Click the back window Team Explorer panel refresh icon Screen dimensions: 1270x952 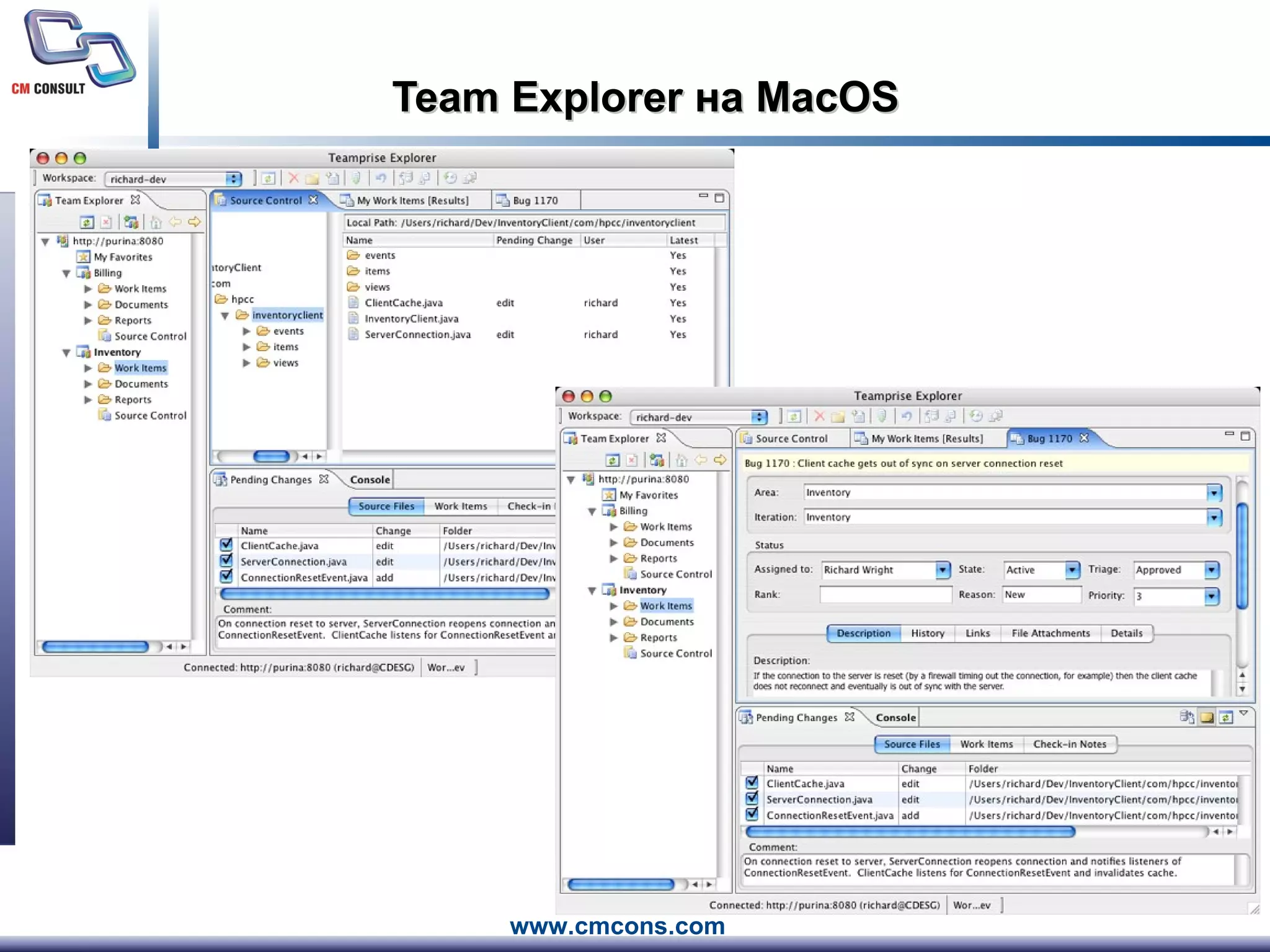pos(87,222)
